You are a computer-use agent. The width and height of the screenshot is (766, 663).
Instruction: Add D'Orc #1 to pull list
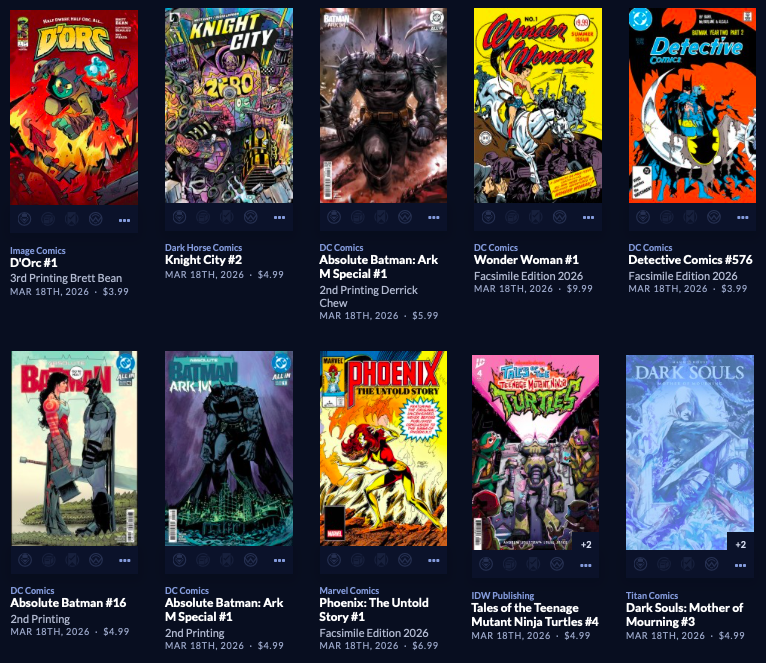click(24, 219)
